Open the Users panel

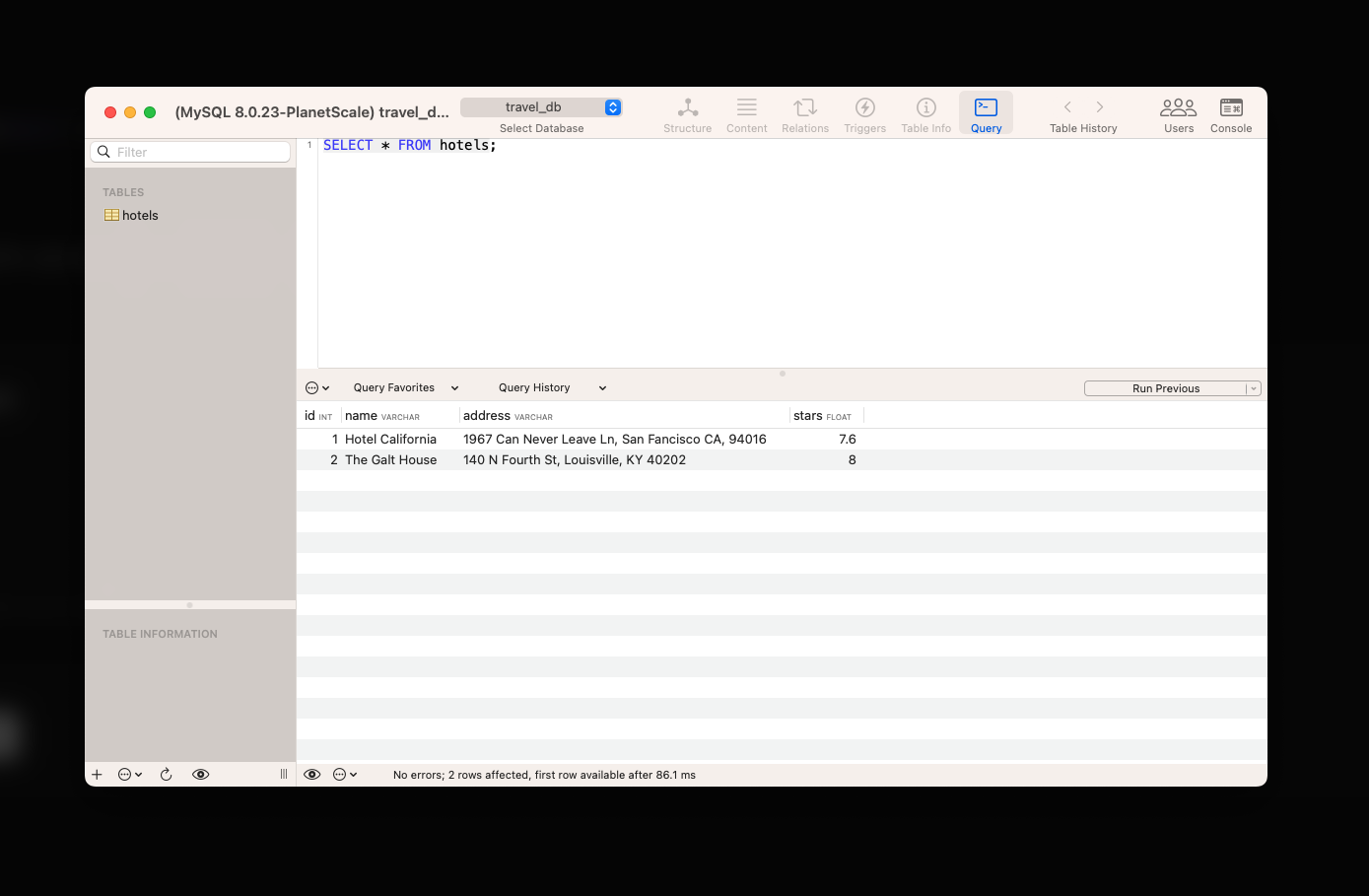1178,112
